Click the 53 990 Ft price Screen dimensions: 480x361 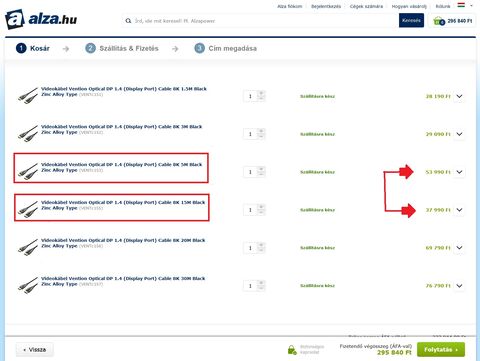point(438,172)
